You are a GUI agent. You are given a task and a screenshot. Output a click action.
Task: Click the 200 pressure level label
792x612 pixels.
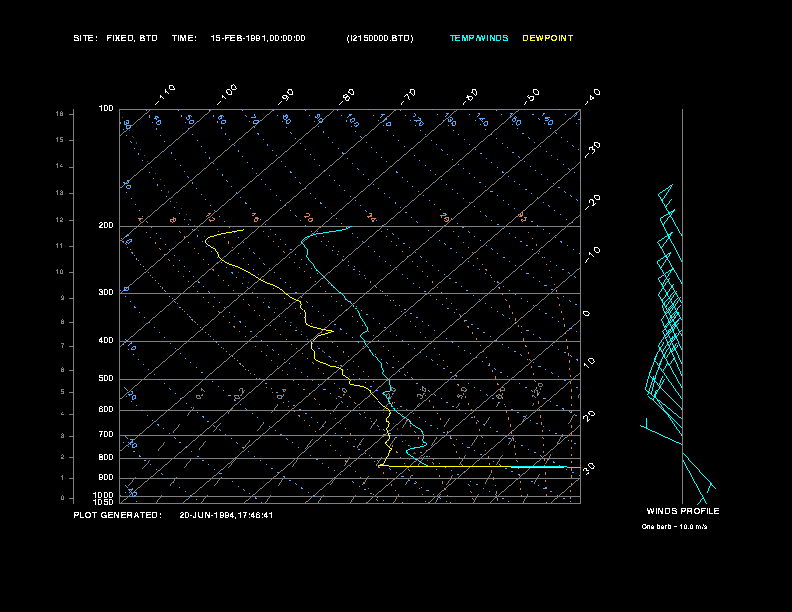[106, 226]
